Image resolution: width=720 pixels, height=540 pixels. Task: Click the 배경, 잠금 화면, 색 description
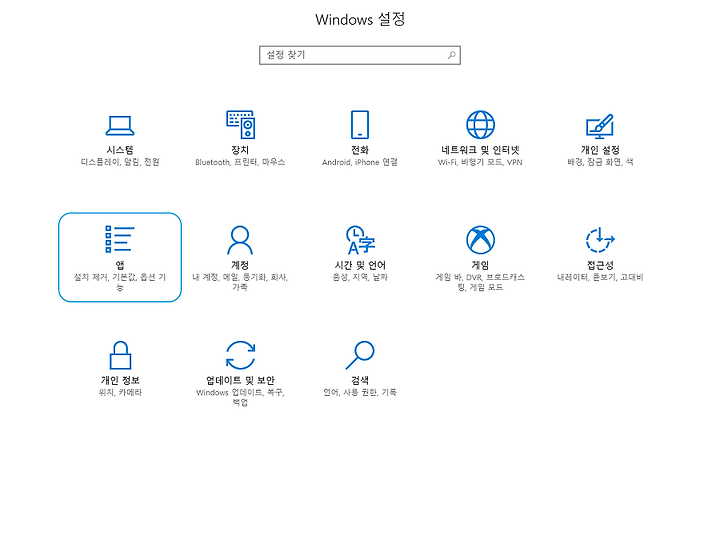(x=600, y=162)
